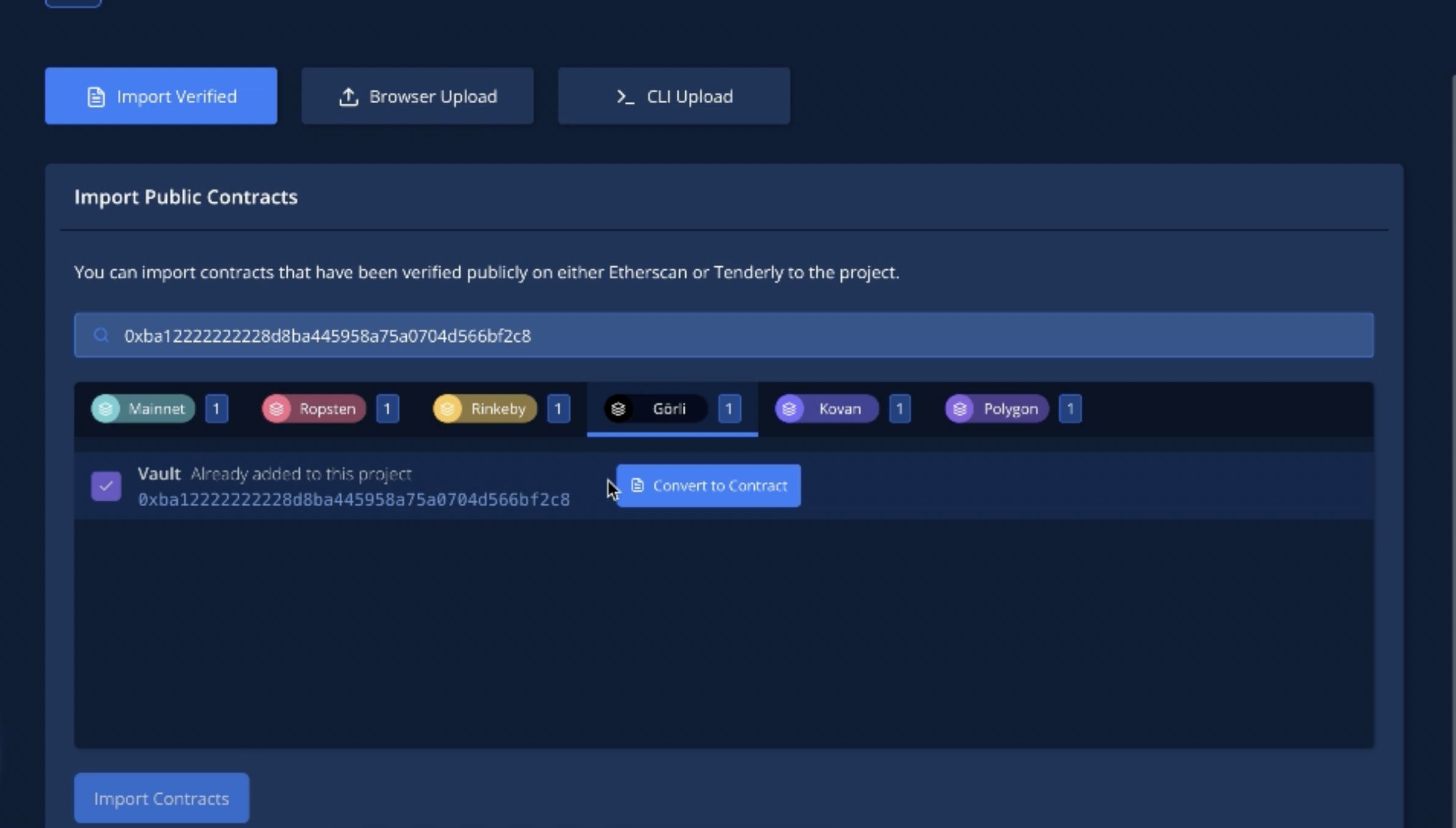The width and height of the screenshot is (1456, 828).
Task: Uncheck the Vault contract checkbox
Action: [106, 486]
